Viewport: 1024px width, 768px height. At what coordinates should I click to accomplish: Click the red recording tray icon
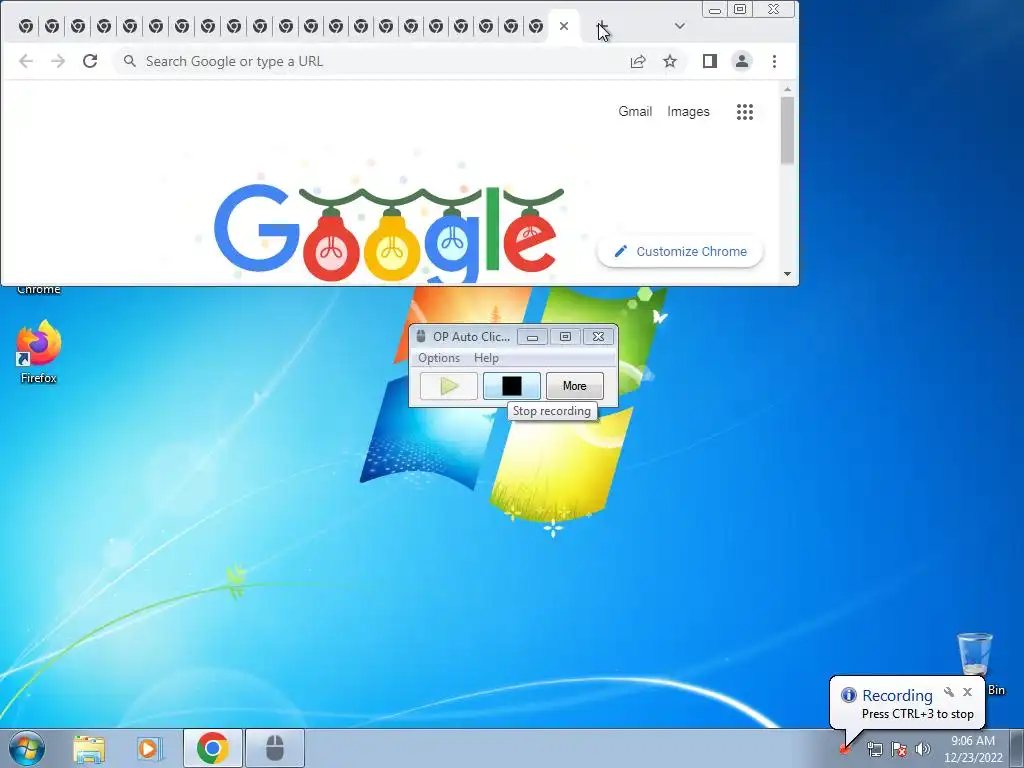click(846, 749)
